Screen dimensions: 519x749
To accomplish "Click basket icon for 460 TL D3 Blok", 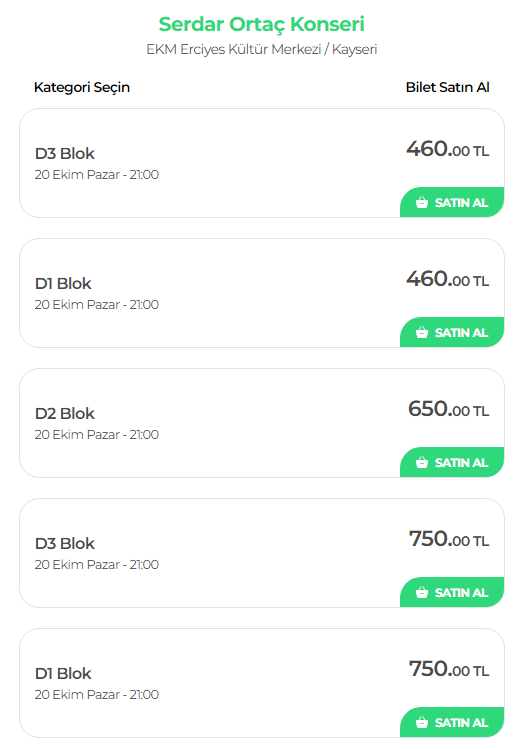I will point(422,203).
